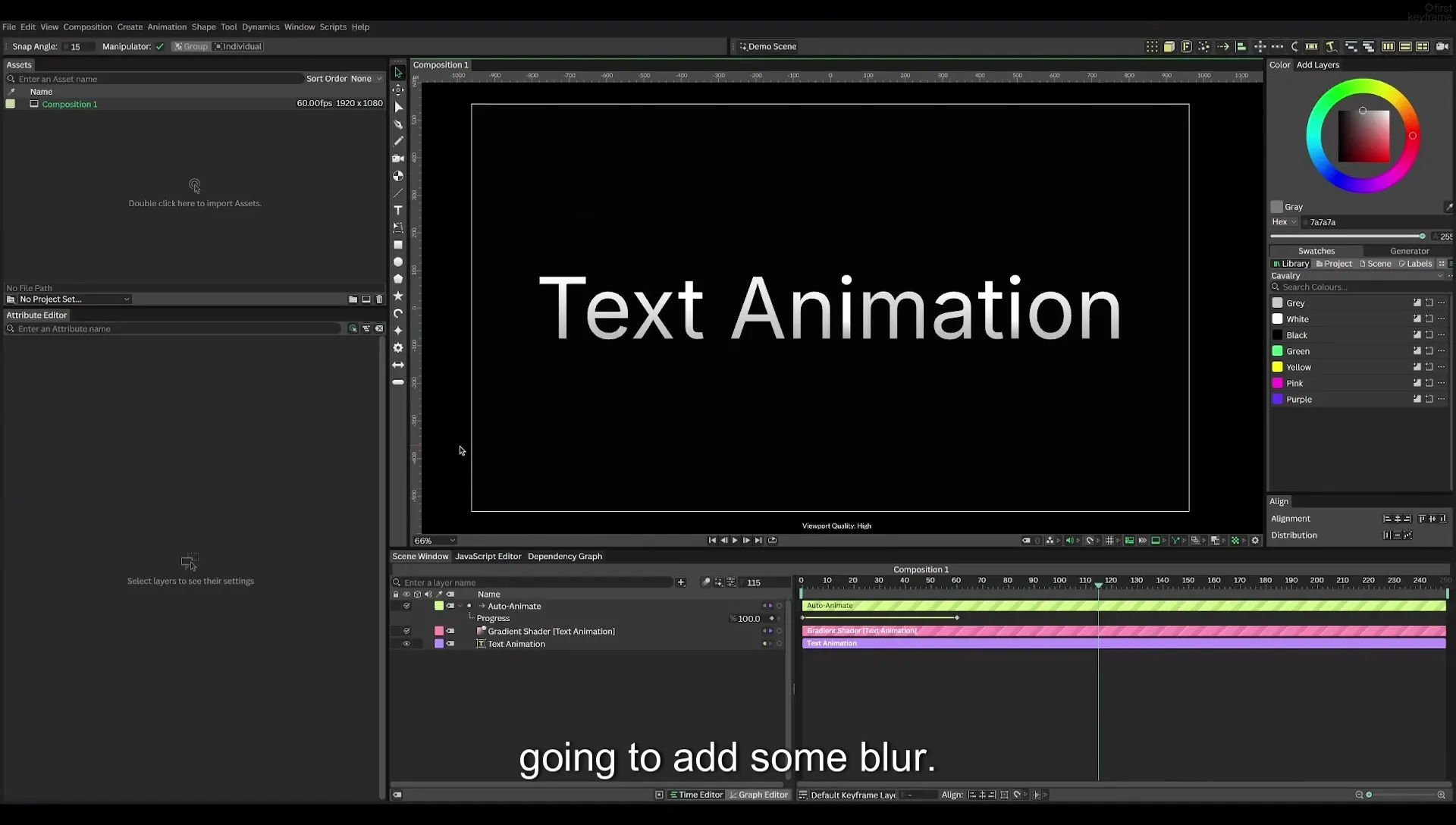Select the Pen tool
This screenshot has height=825, width=1456.
pos(397,124)
